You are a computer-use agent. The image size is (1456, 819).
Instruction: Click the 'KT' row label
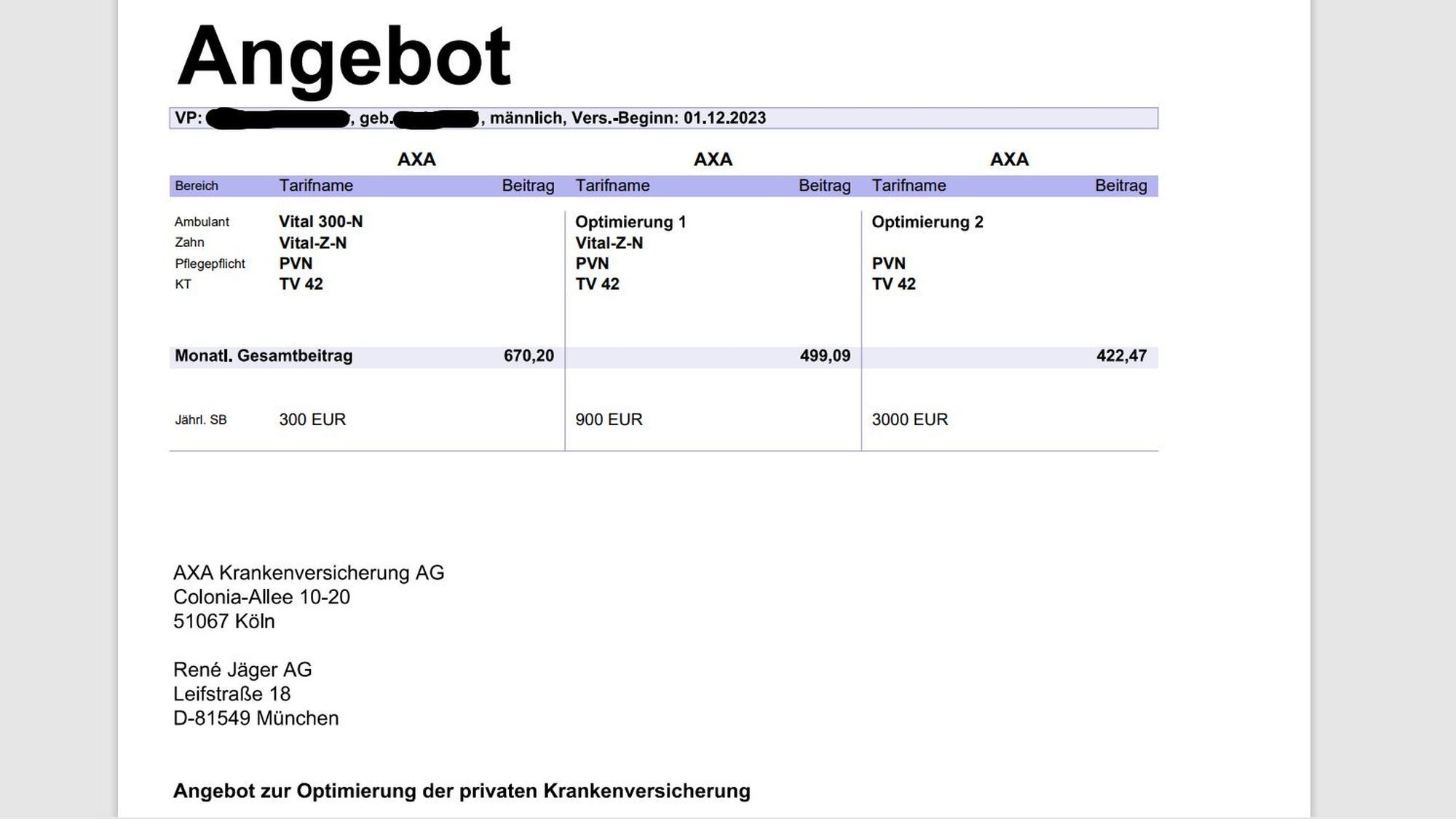pyautogui.click(x=183, y=284)
